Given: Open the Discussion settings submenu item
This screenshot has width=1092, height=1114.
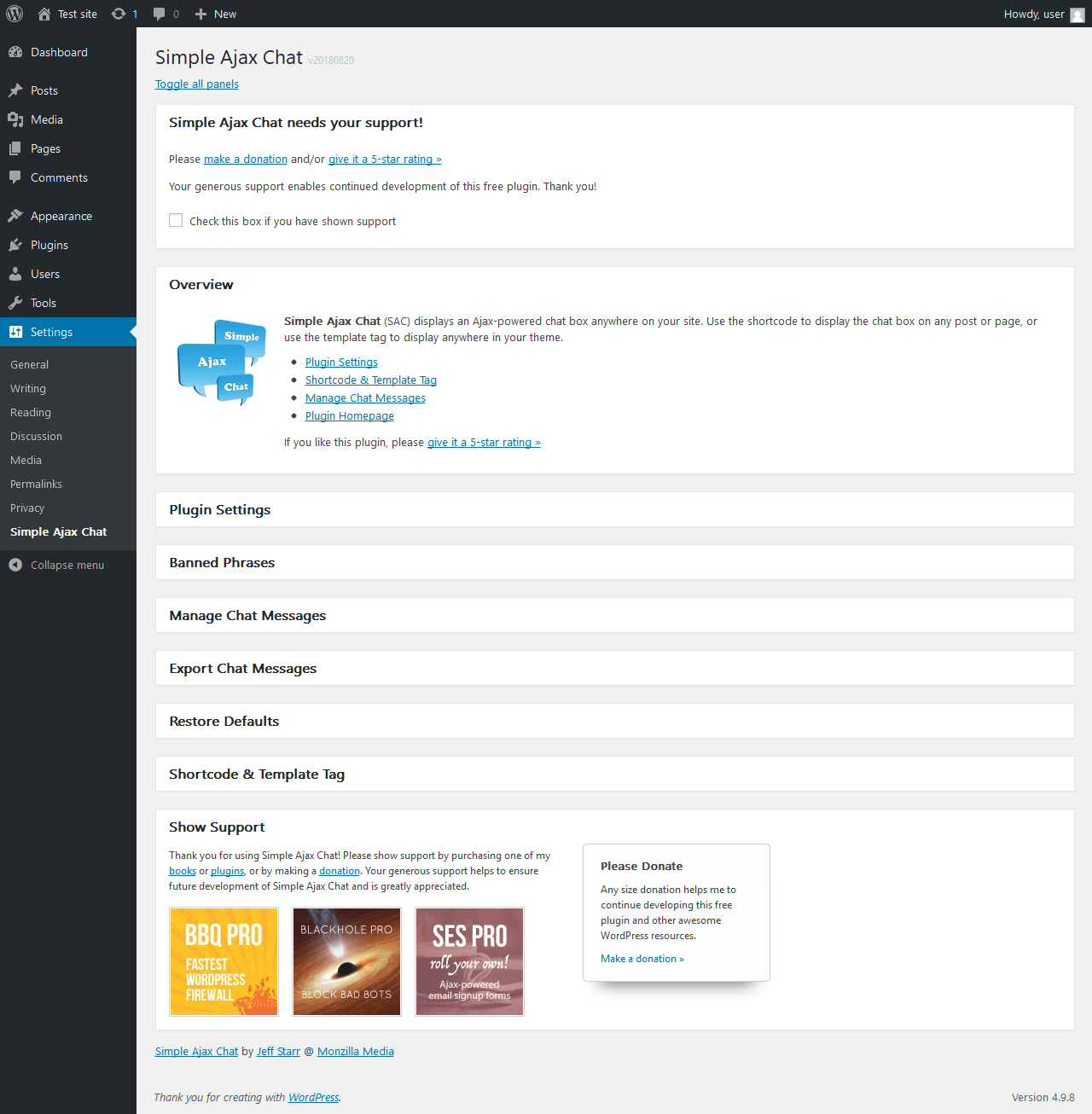Looking at the screenshot, I should (x=68, y=436).
